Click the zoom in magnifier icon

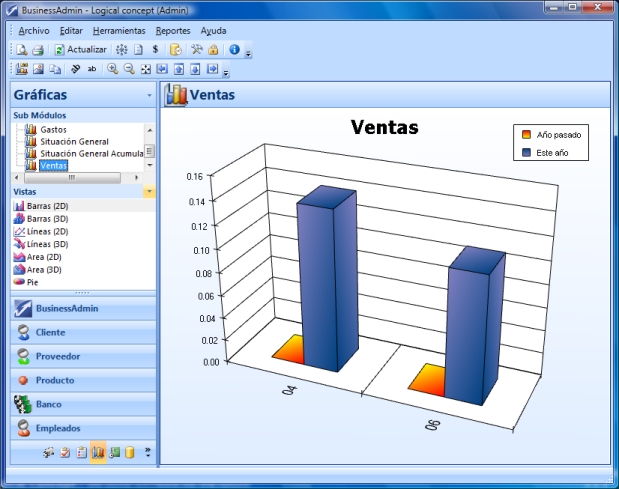pyautogui.click(x=112, y=69)
